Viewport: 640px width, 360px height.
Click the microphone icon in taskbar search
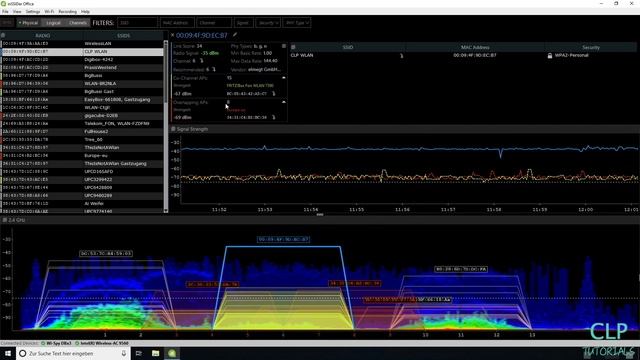click(124, 353)
